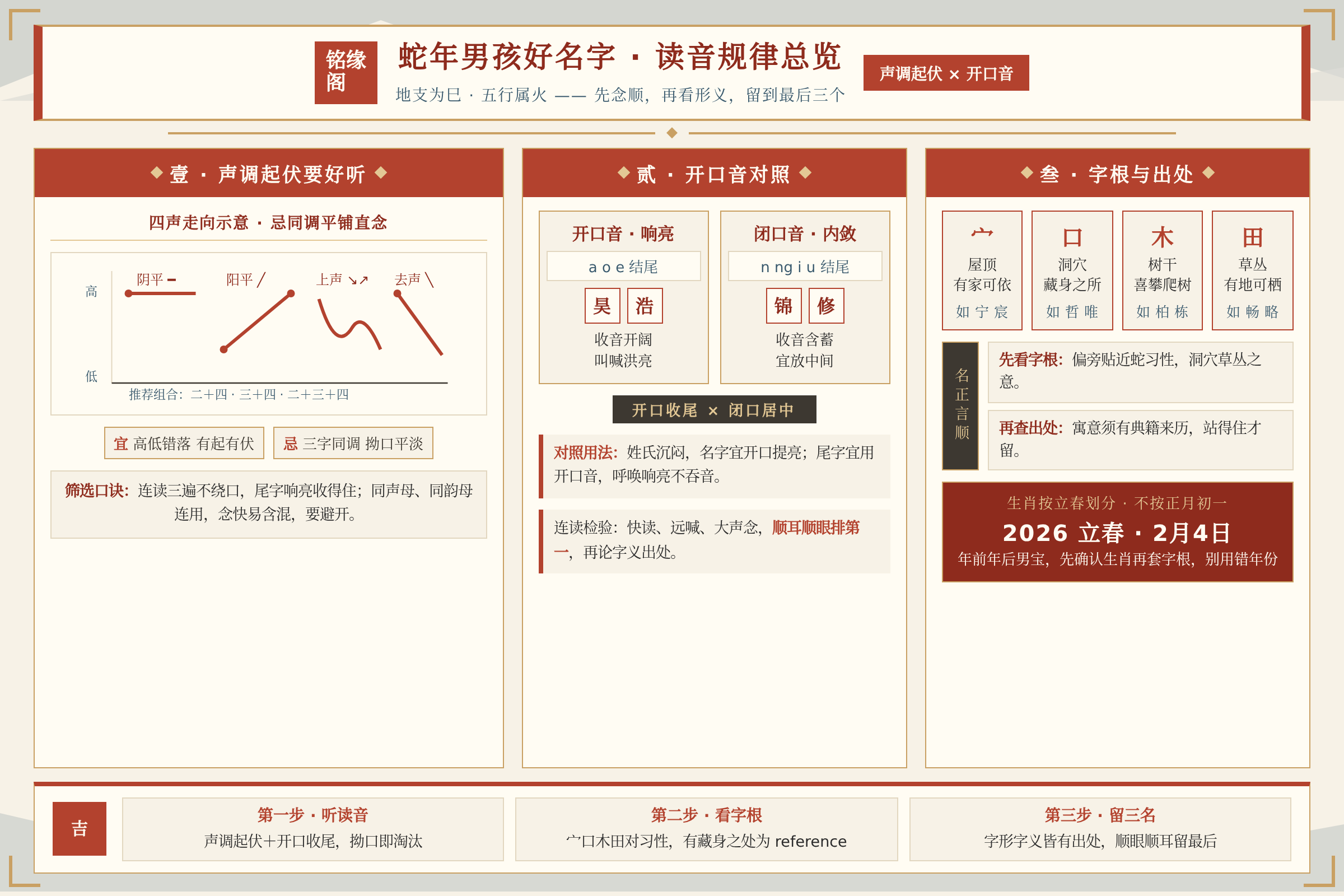This screenshot has height=896, width=1344.
Task: Click the 生肖按立春划分 caption
Action: click(x=1118, y=503)
